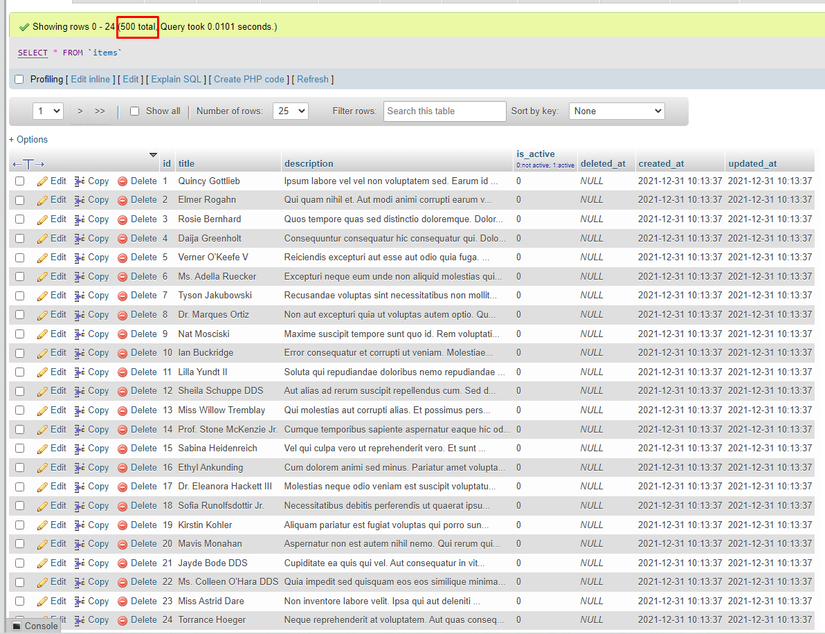Click the Edit pencil icon for Ms. Colleen O'Hara DDS
The width and height of the screenshot is (825, 634).
coord(42,582)
